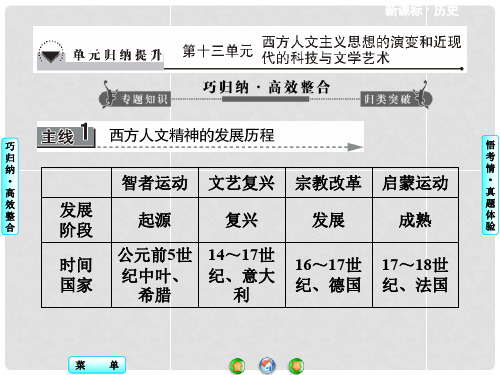
Task: Click the cell 复兴 in 发展阶段 row
Action: click(x=242, y=220)
